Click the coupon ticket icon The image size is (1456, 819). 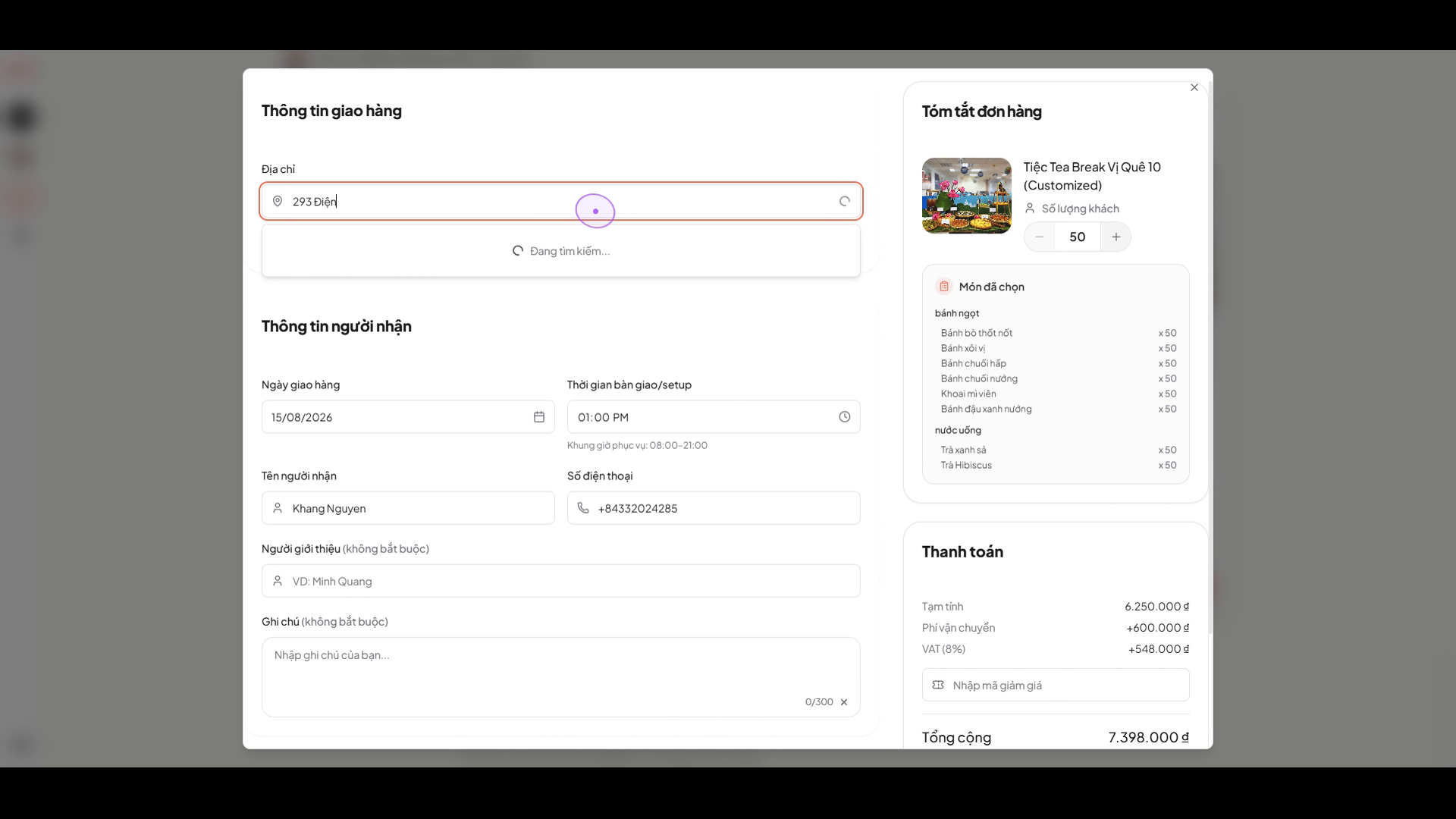pos(938,685)
